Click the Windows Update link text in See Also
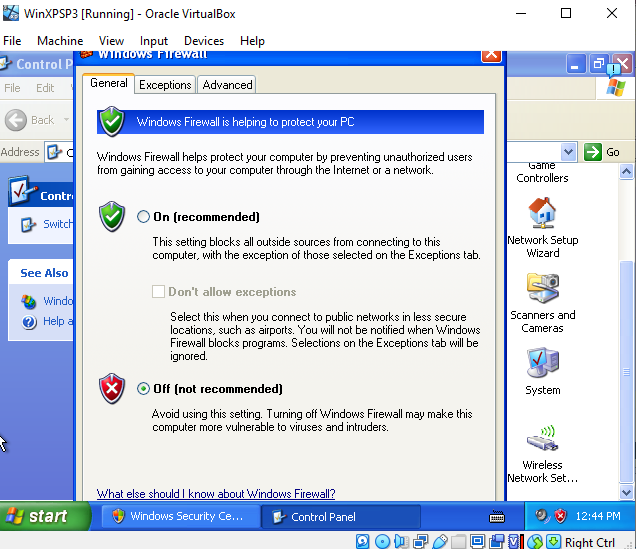The height and width of the screenshot is (549, 636). (x=58, y=301)
